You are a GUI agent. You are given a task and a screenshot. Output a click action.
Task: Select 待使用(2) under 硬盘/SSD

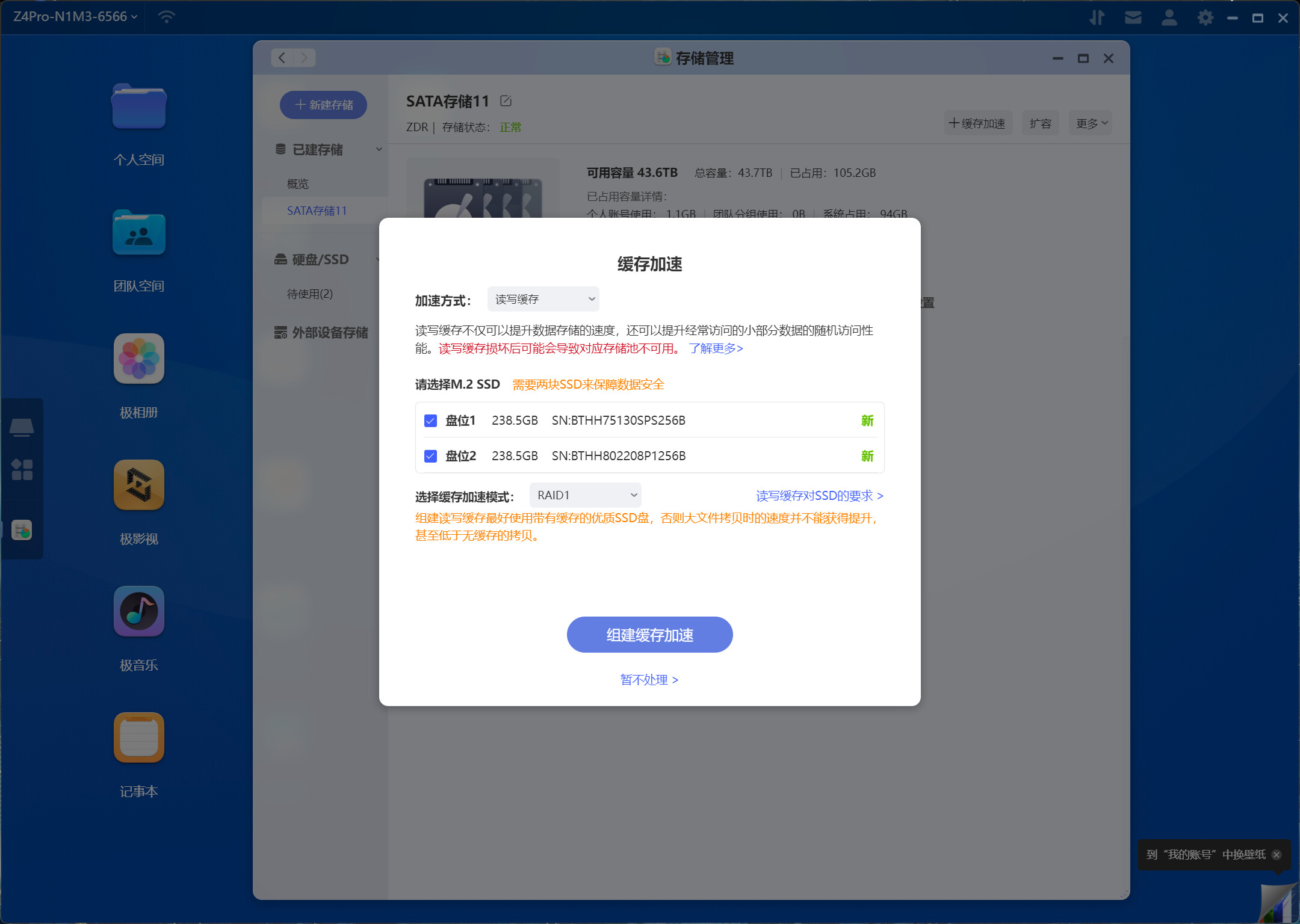(x=310, y=294)
